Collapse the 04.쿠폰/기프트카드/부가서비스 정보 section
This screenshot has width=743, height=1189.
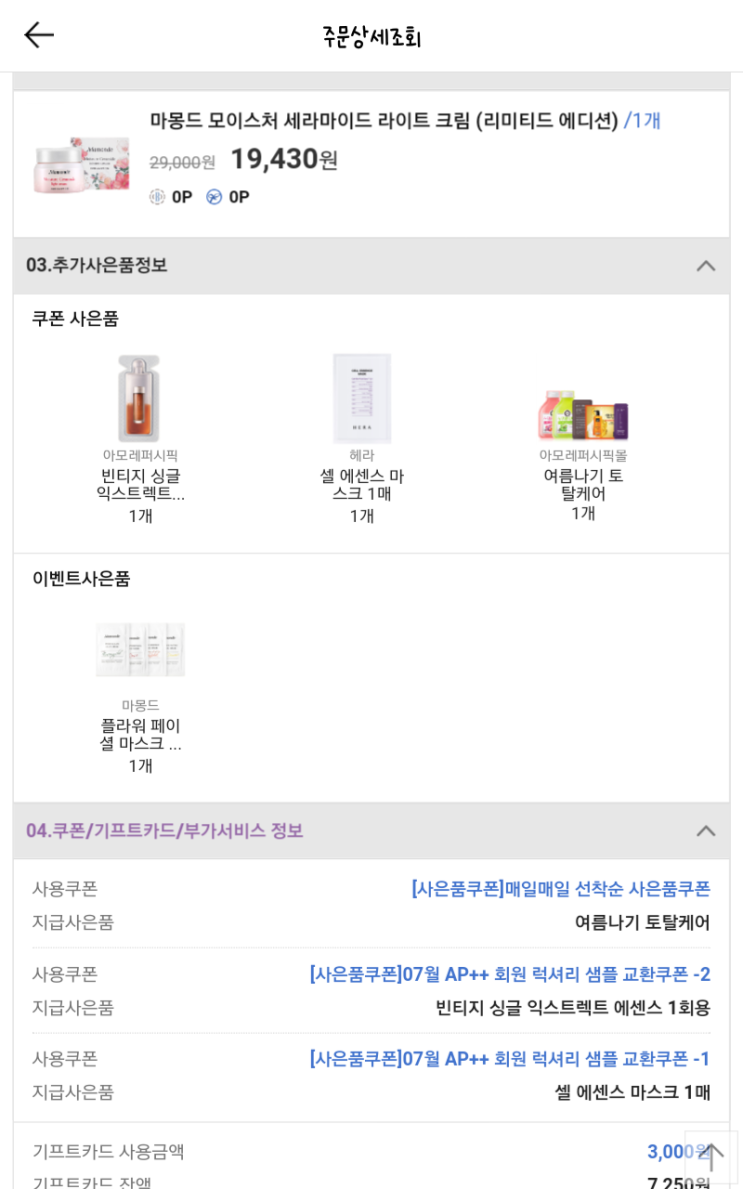(706, 830)
